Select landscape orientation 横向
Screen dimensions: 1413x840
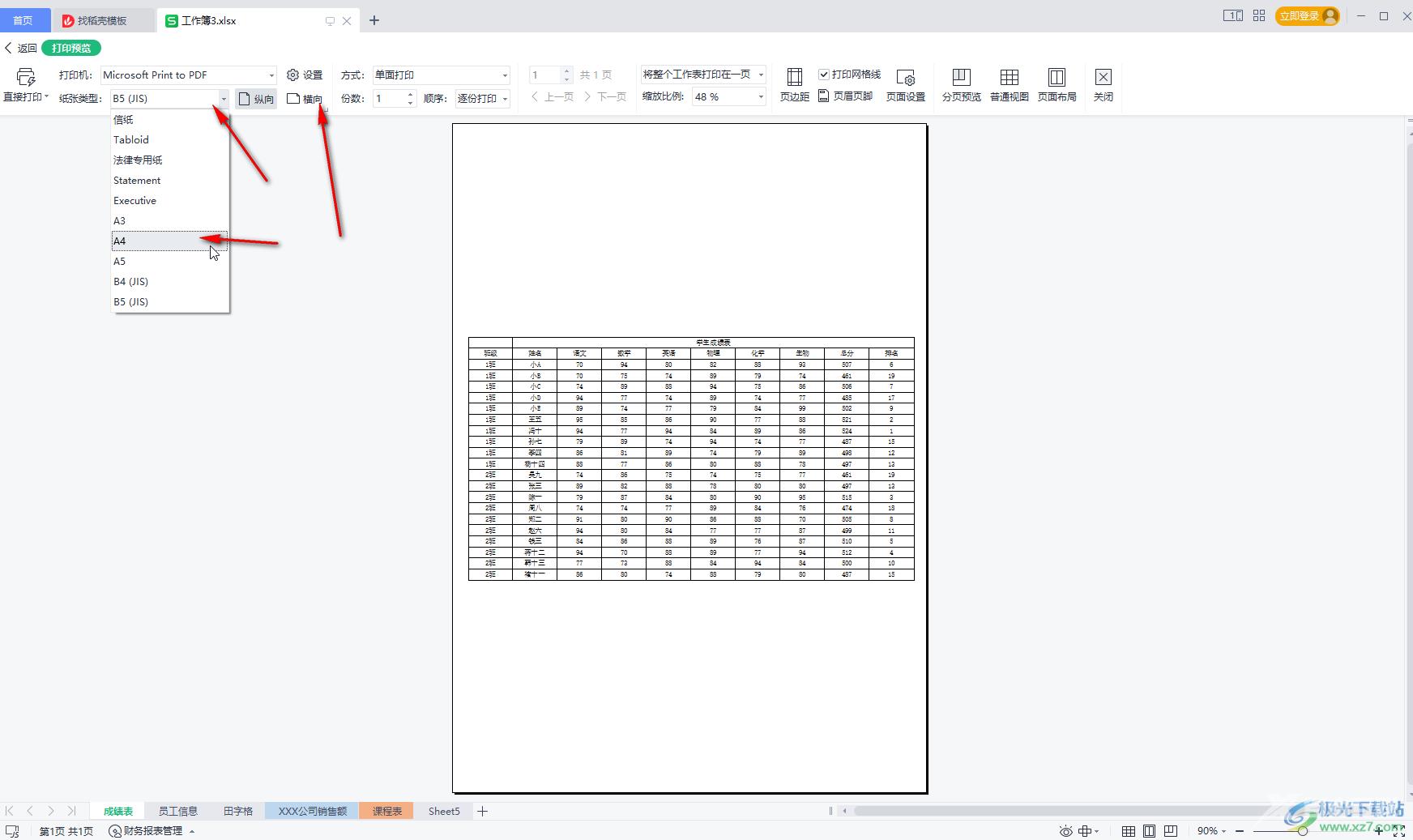pos(305,99)
